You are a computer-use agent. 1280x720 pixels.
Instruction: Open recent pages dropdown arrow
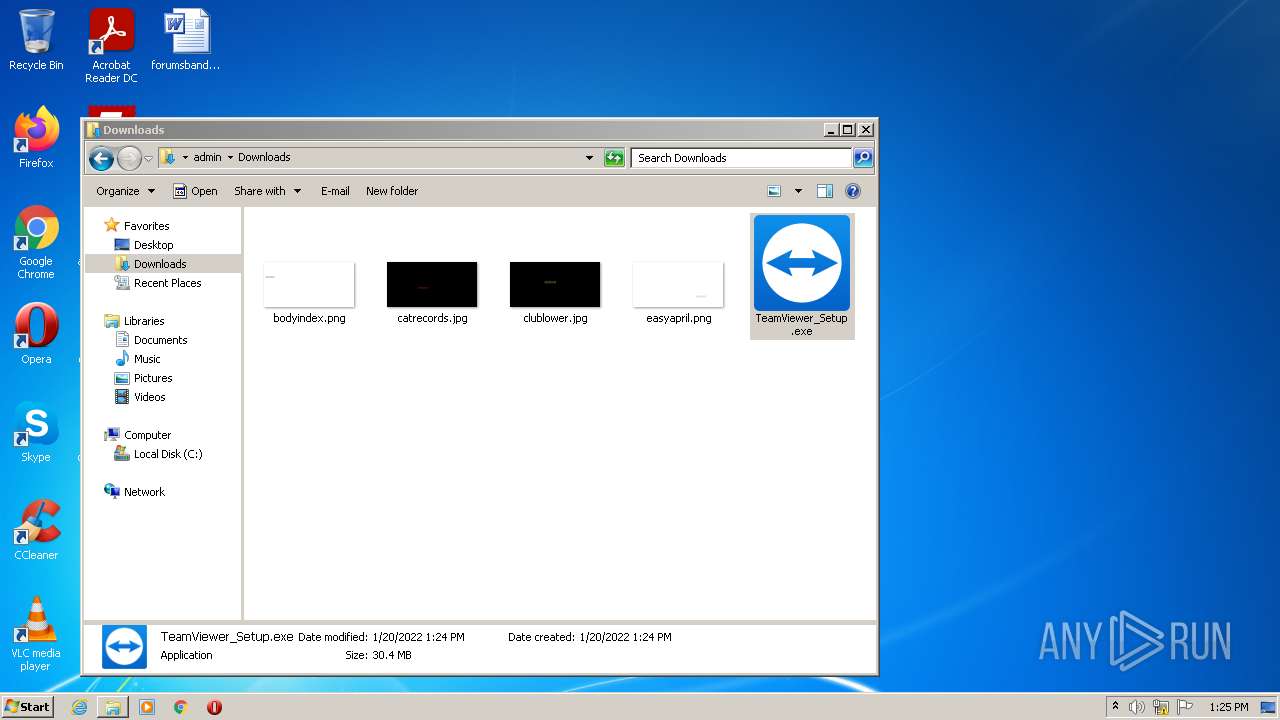(148, 158)
